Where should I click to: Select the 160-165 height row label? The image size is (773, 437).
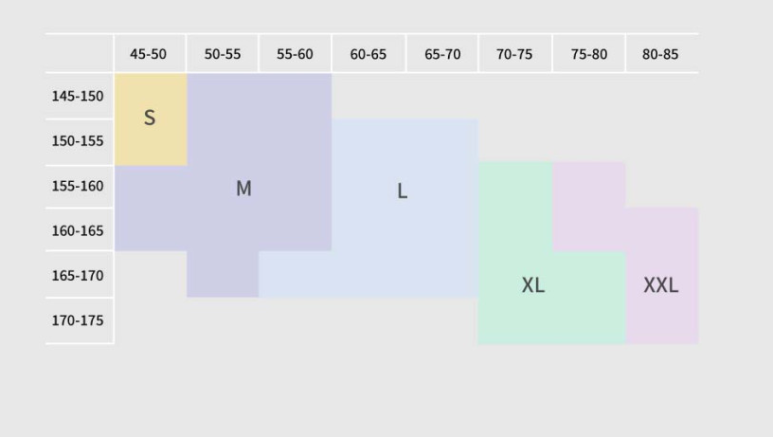[x=78, y=231]
